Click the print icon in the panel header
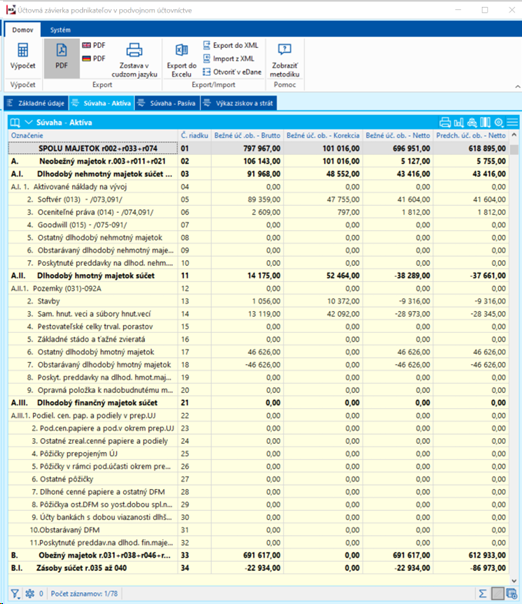 [445, 122]
